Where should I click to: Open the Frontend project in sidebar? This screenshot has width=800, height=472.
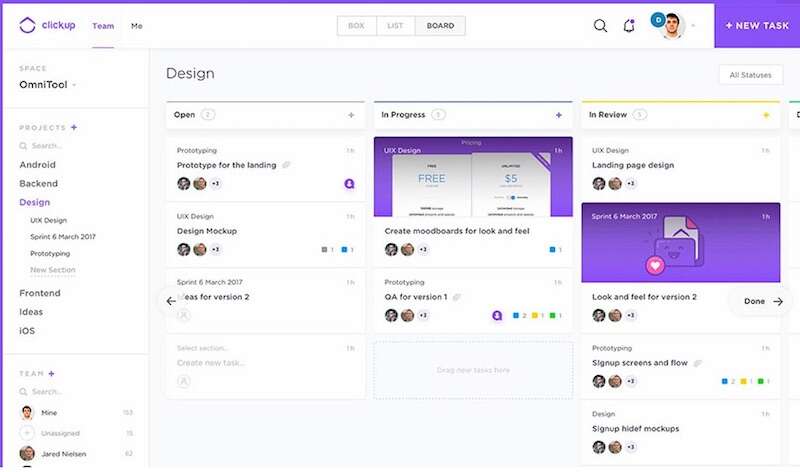coord(40,293)
